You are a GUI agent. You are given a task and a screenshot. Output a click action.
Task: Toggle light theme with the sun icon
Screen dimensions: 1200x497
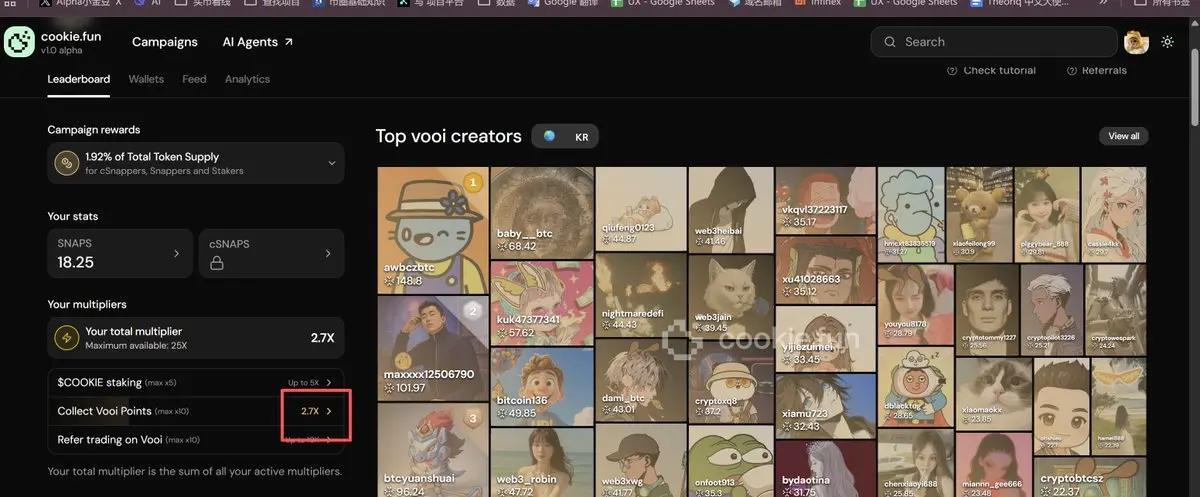(1167, 42)
